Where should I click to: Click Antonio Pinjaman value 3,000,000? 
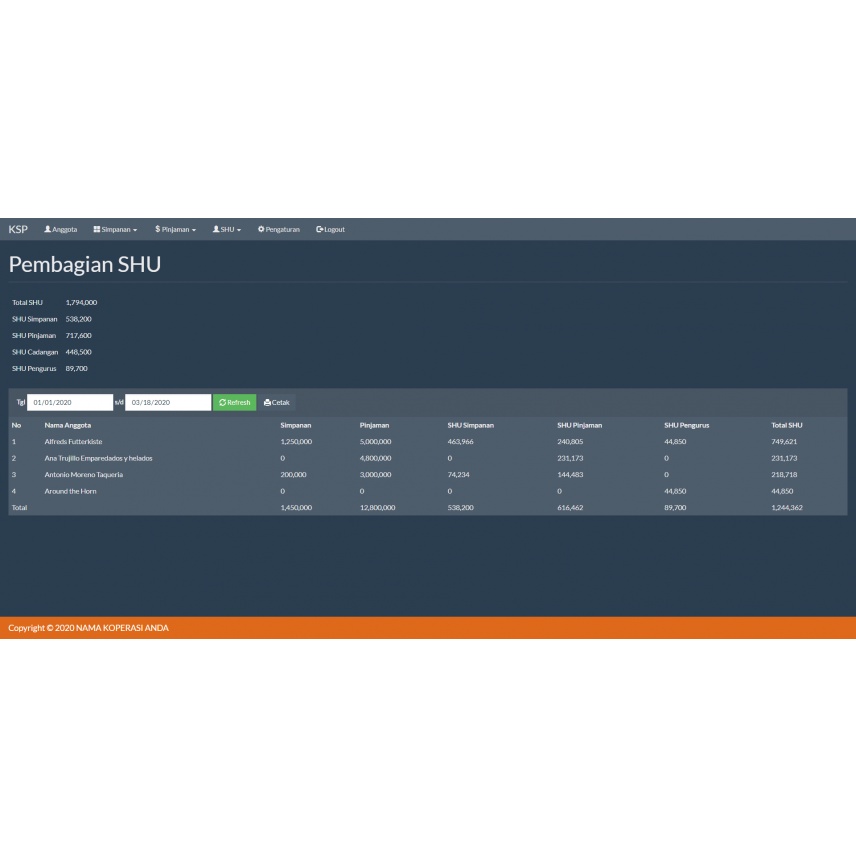(376, 474)
